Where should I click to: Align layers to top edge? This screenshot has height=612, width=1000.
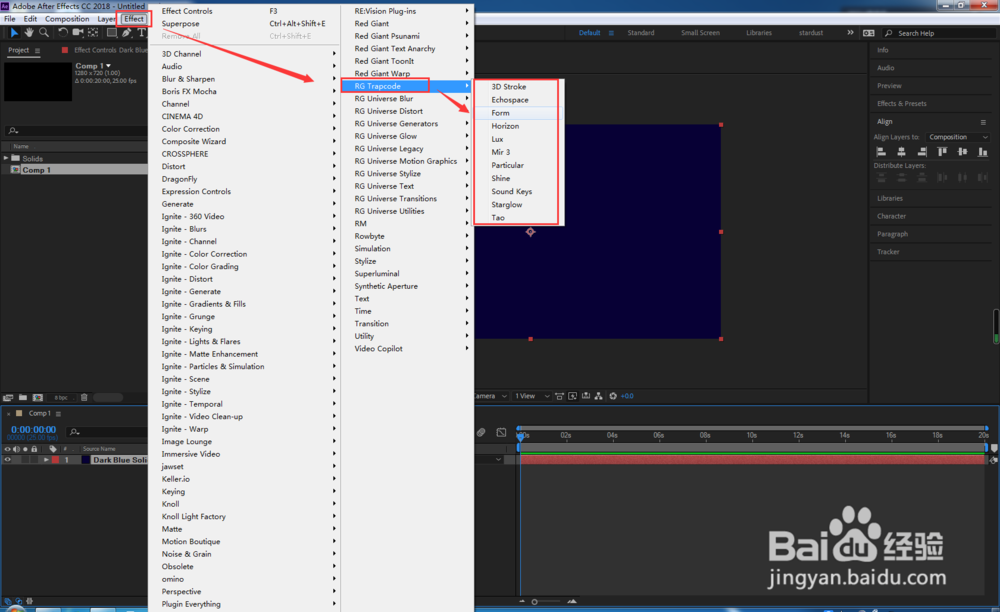942,152
